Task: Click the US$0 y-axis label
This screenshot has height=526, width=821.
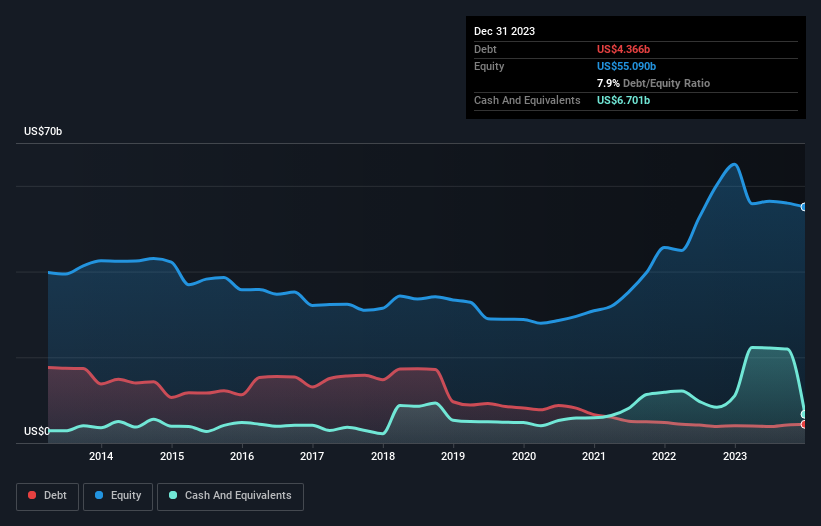Action: (37, 431)
